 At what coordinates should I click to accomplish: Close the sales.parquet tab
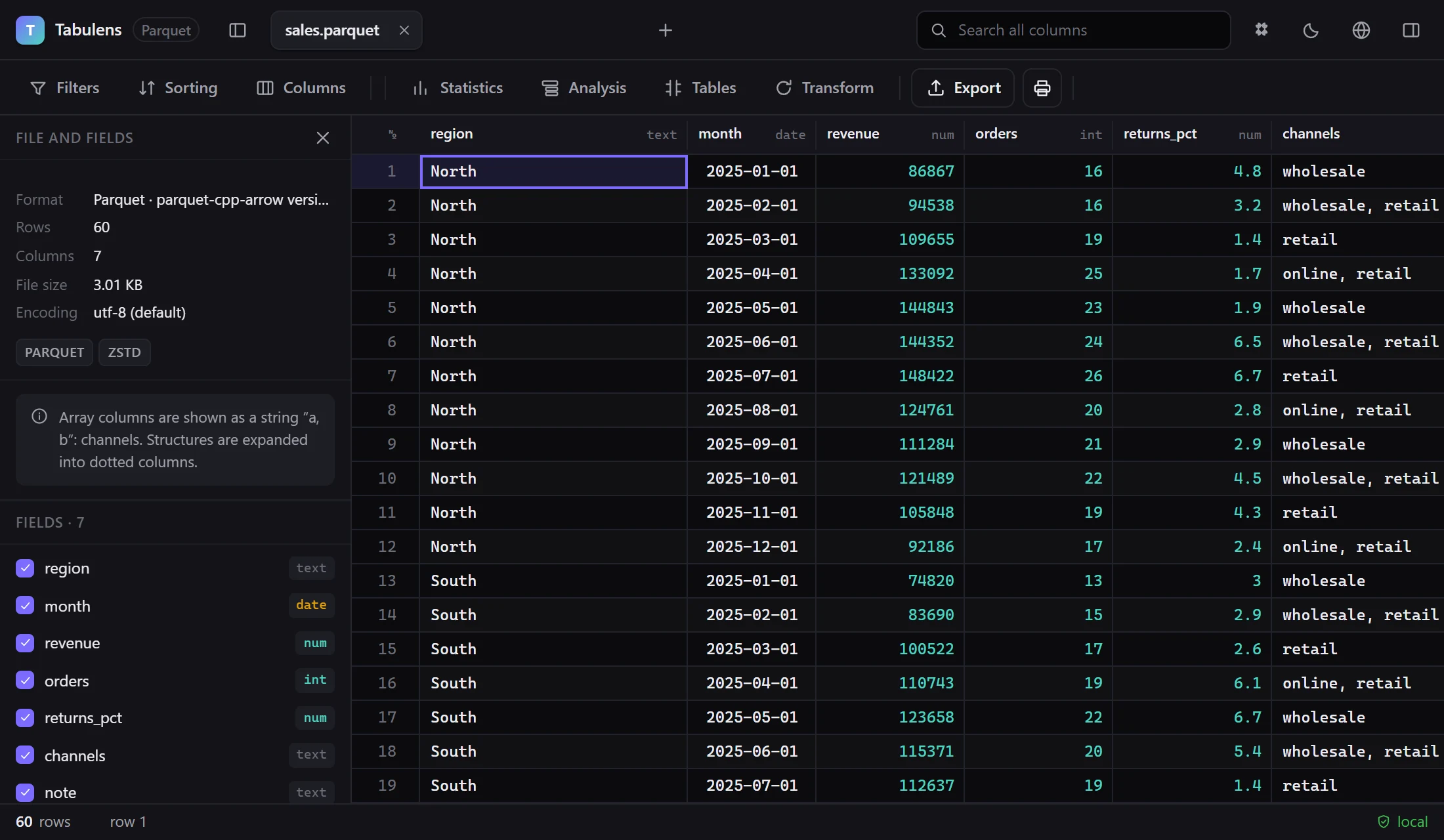[x=404, y=30]
